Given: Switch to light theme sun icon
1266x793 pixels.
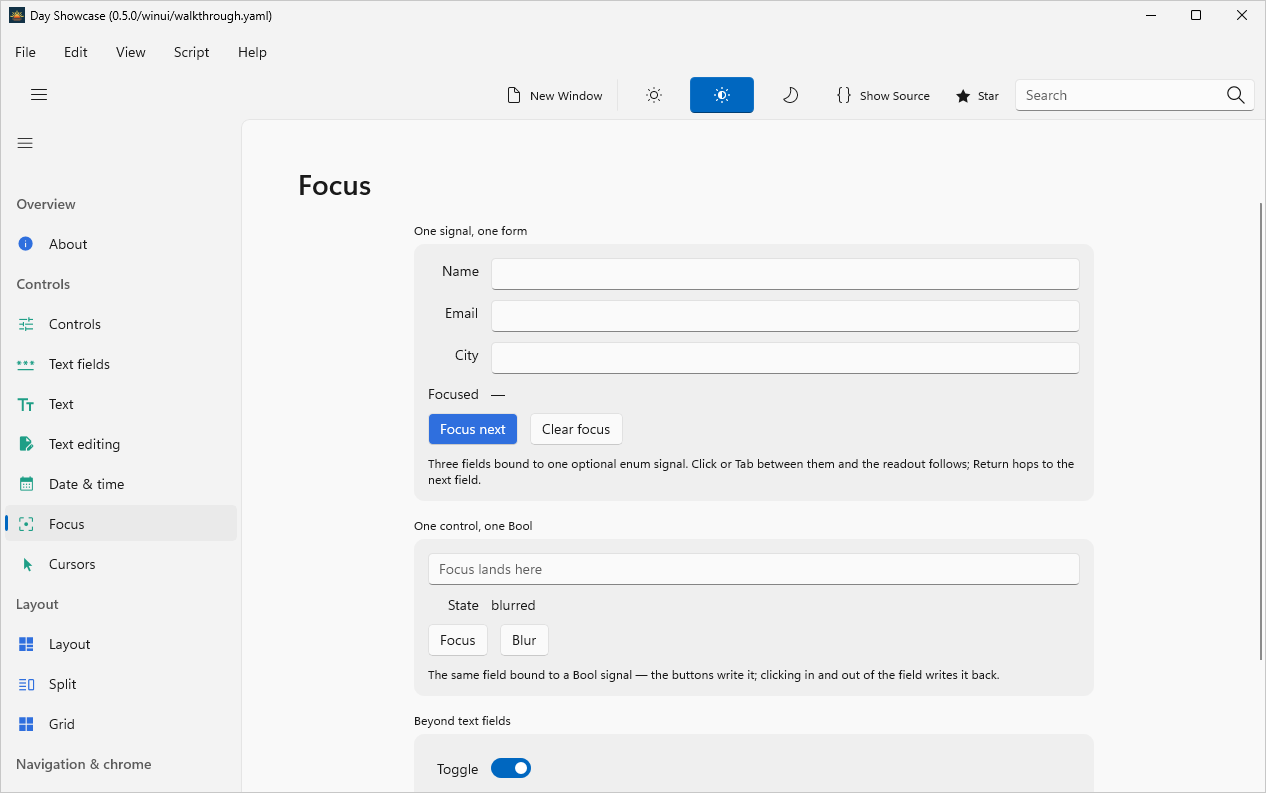Looking at the screenshot, I should click(x=654, y=95).
